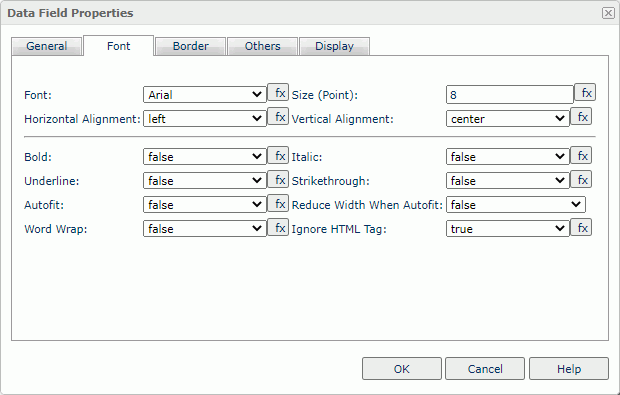Image resolution: width=620 pixels, height=395 pixels.
Task: Click fx button beside Horizontal Alignment
Action: 278,117
